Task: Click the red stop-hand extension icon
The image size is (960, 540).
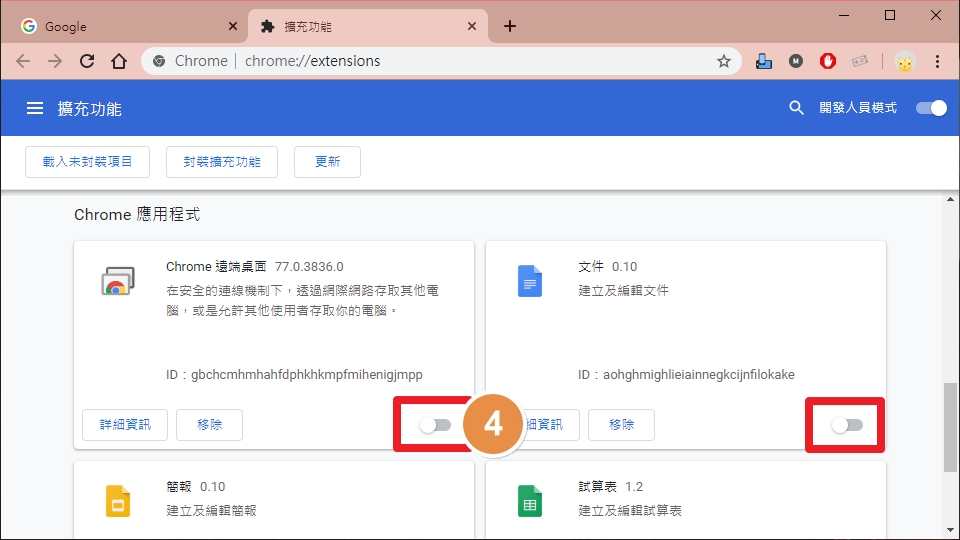Action: click(x=828, y=61)
